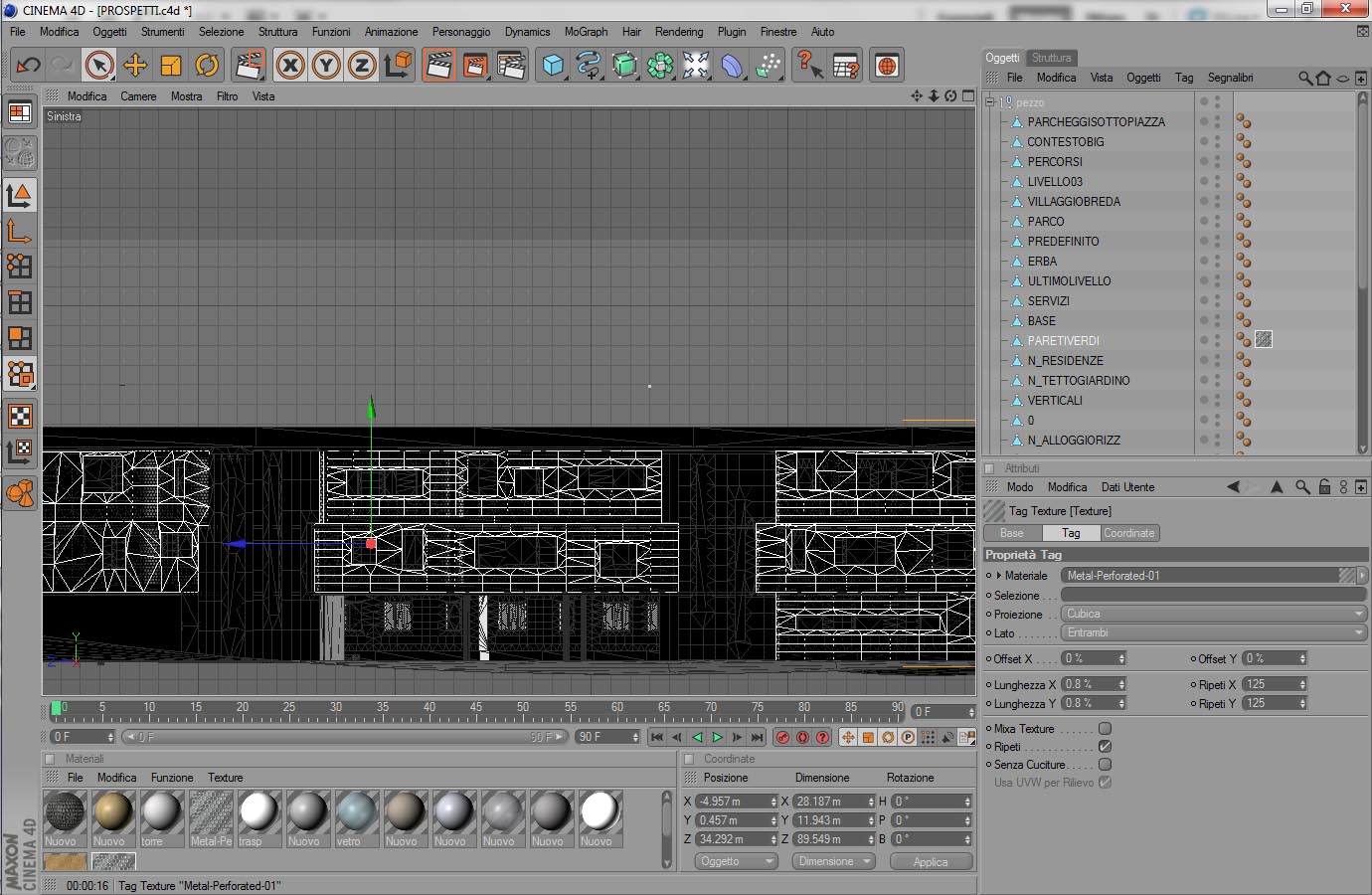Click the Play forward button in timeline

point(717,737)
